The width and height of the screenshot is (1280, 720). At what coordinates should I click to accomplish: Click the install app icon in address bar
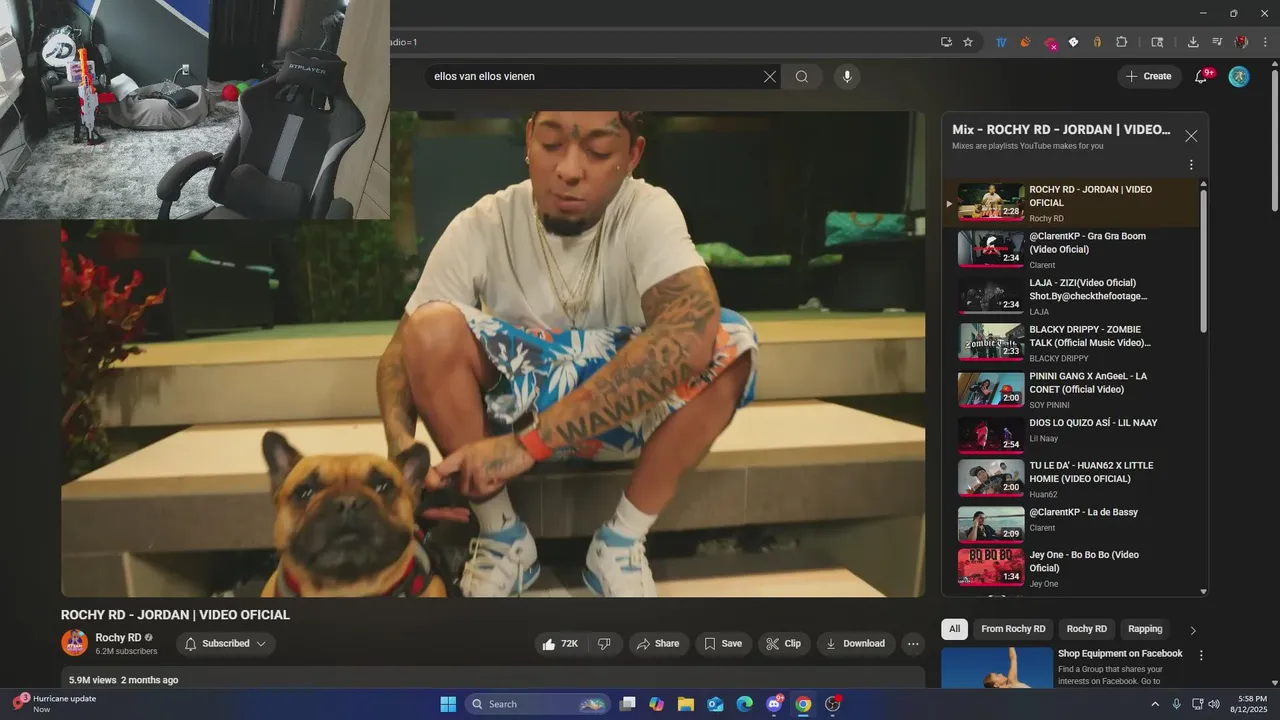[x=946, y=42]
